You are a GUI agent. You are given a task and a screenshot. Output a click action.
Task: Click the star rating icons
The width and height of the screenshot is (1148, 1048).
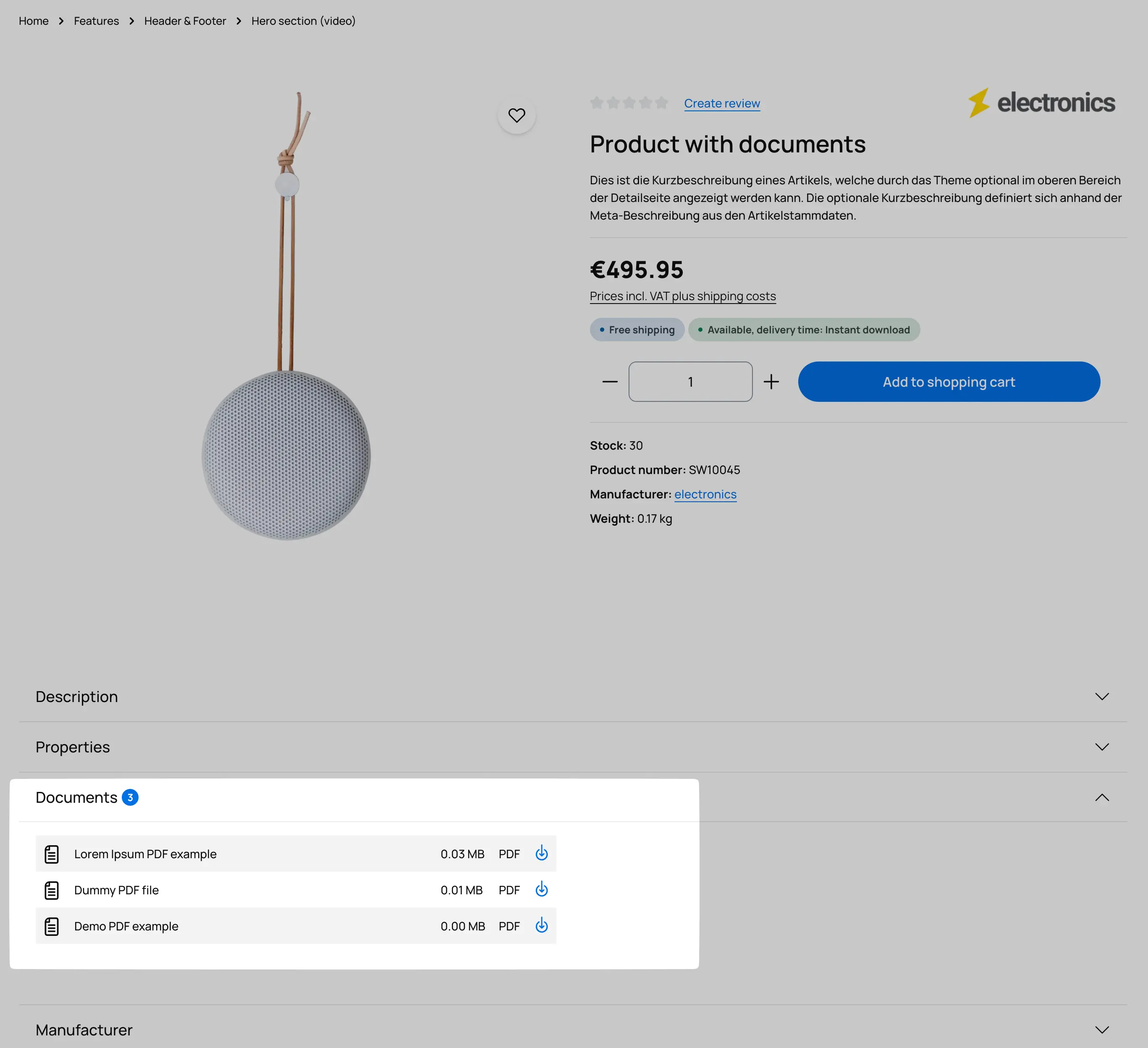(x=629, y=103)
